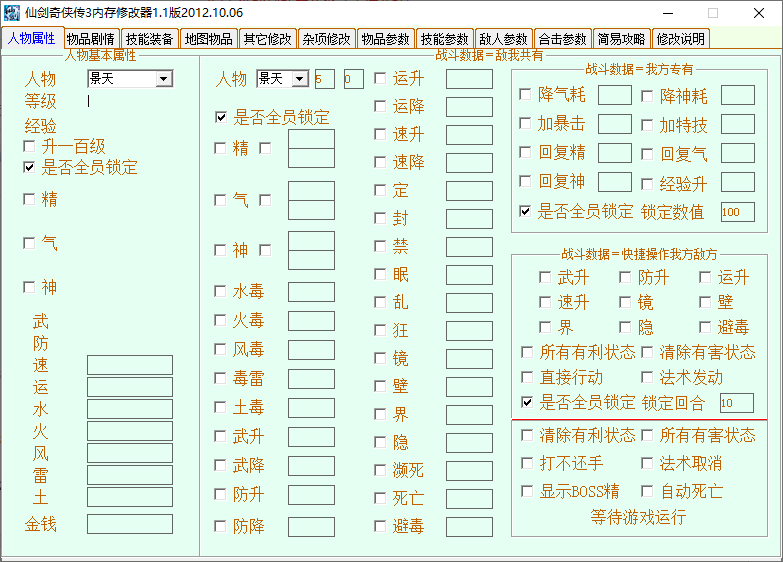Enable the 运降 checkbox
The width and height of the screenshot is (783, 562).
click(x=380, y=106)
